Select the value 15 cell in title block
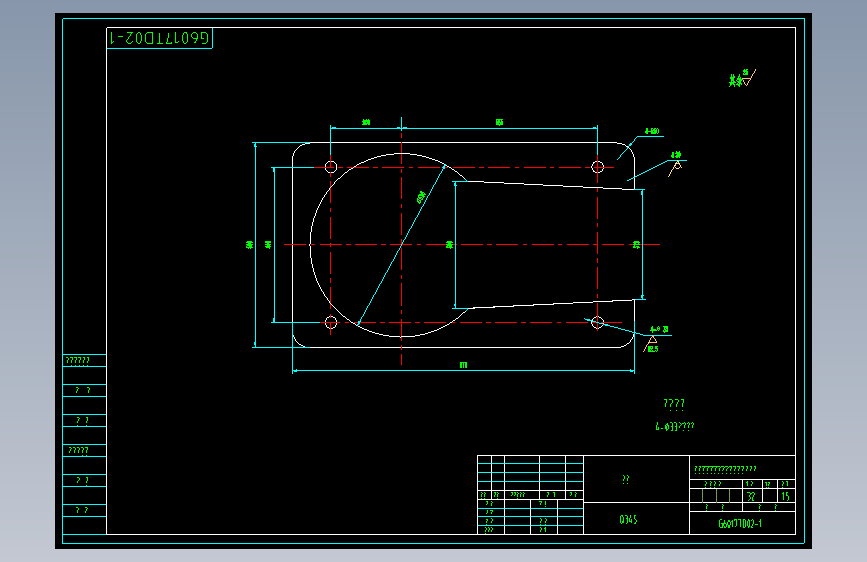 pos(786,496)
